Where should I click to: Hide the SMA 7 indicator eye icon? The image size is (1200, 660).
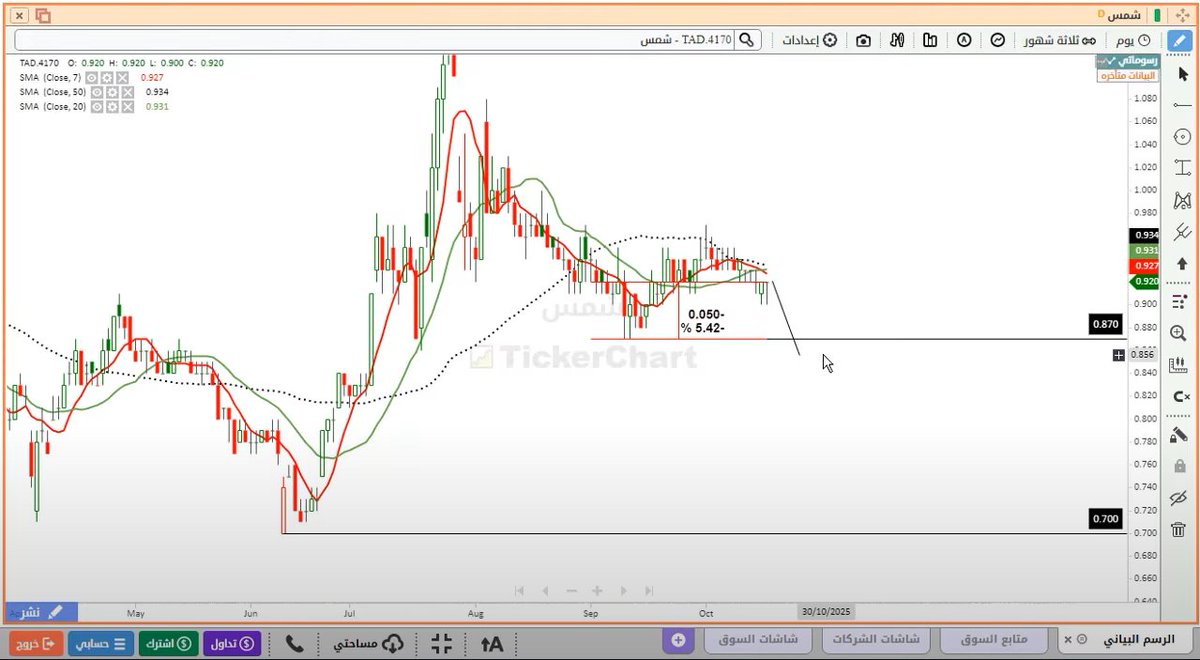(91, 77)
